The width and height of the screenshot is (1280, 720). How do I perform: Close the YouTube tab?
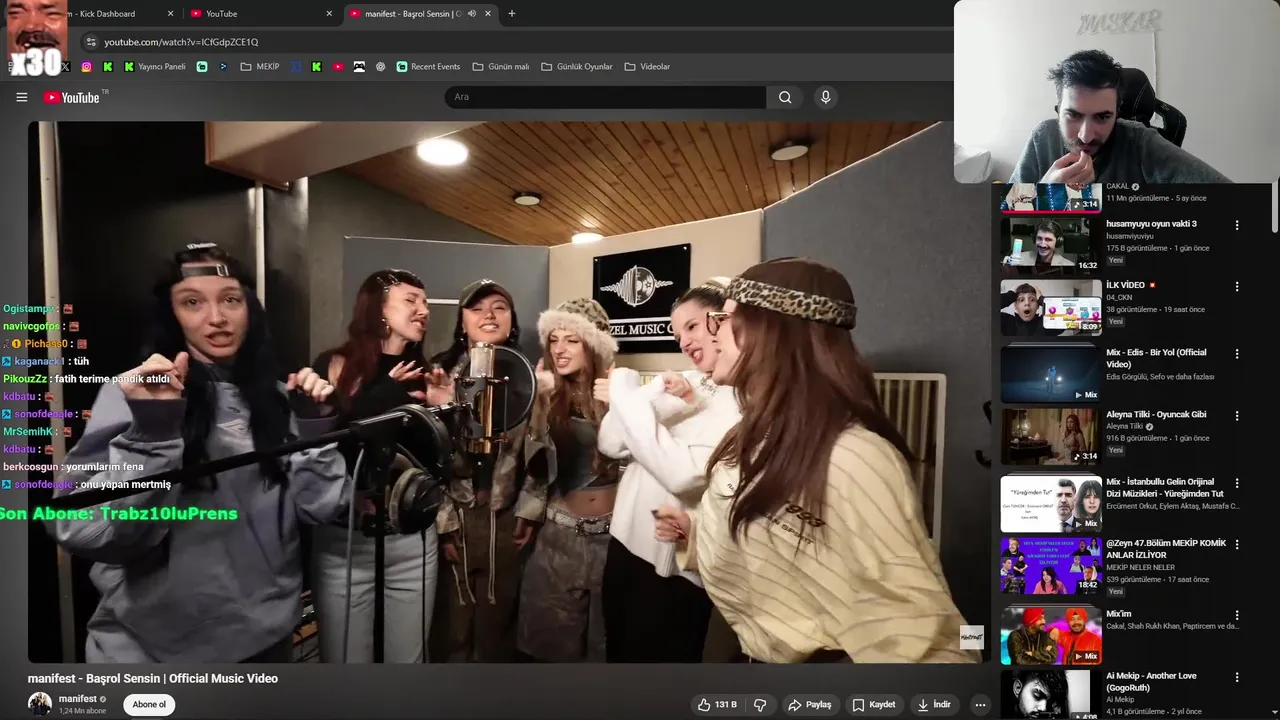329,14
